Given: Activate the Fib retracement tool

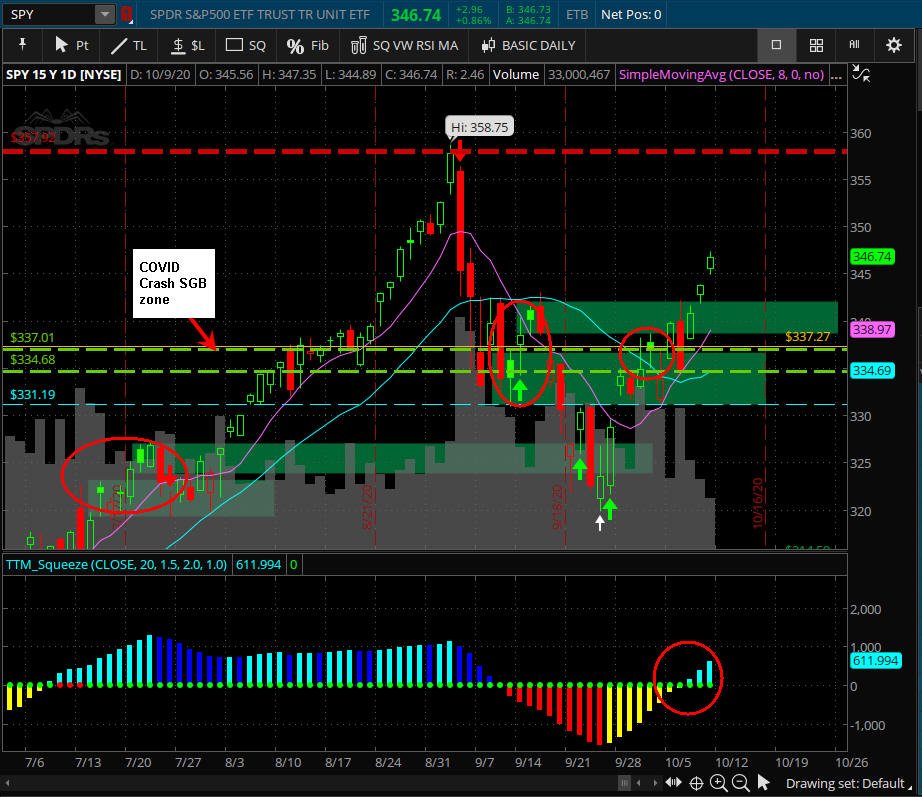Looking at the screenshot, I should [x=307, y=45].
